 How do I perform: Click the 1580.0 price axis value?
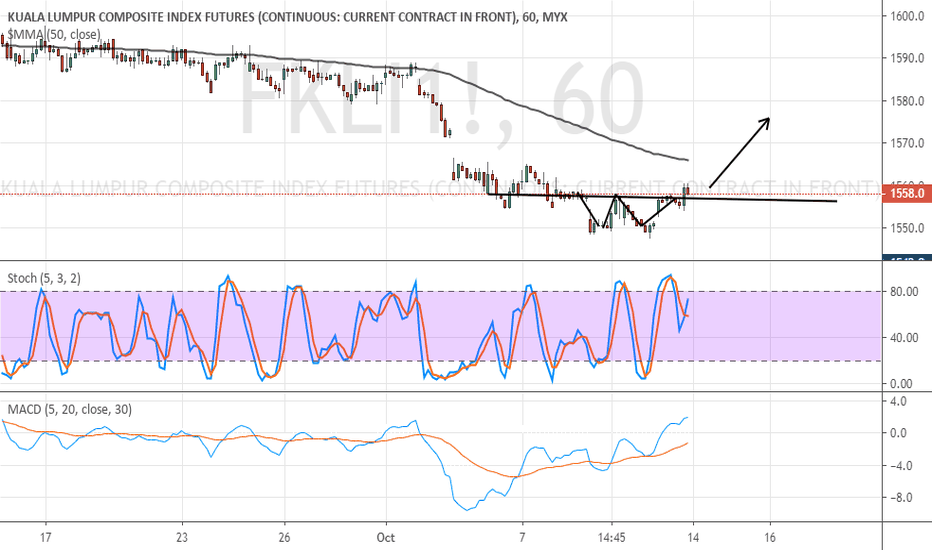click(907, 100)
